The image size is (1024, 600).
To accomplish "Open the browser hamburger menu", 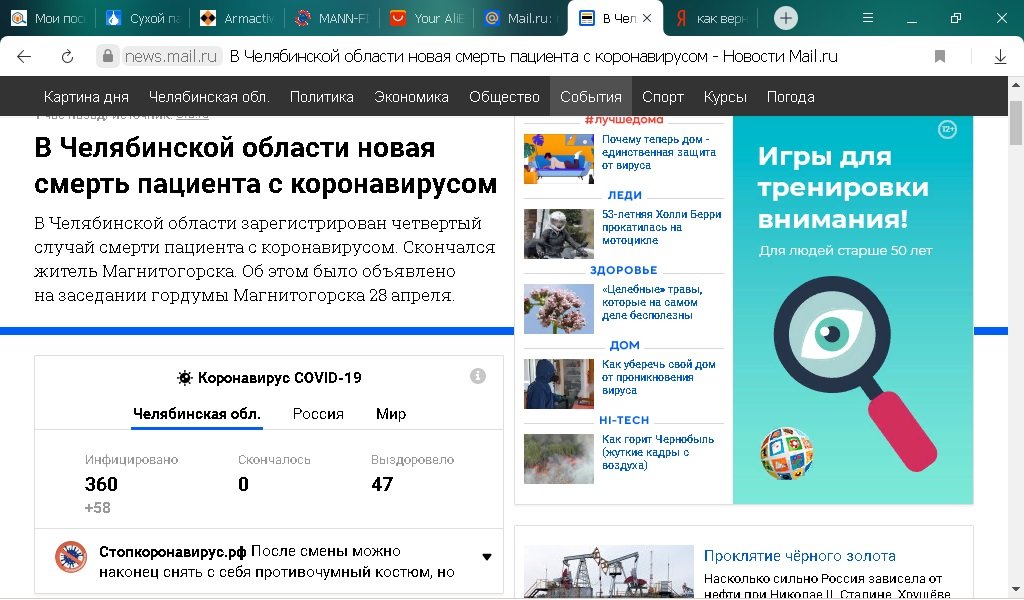I will (868, 18).
